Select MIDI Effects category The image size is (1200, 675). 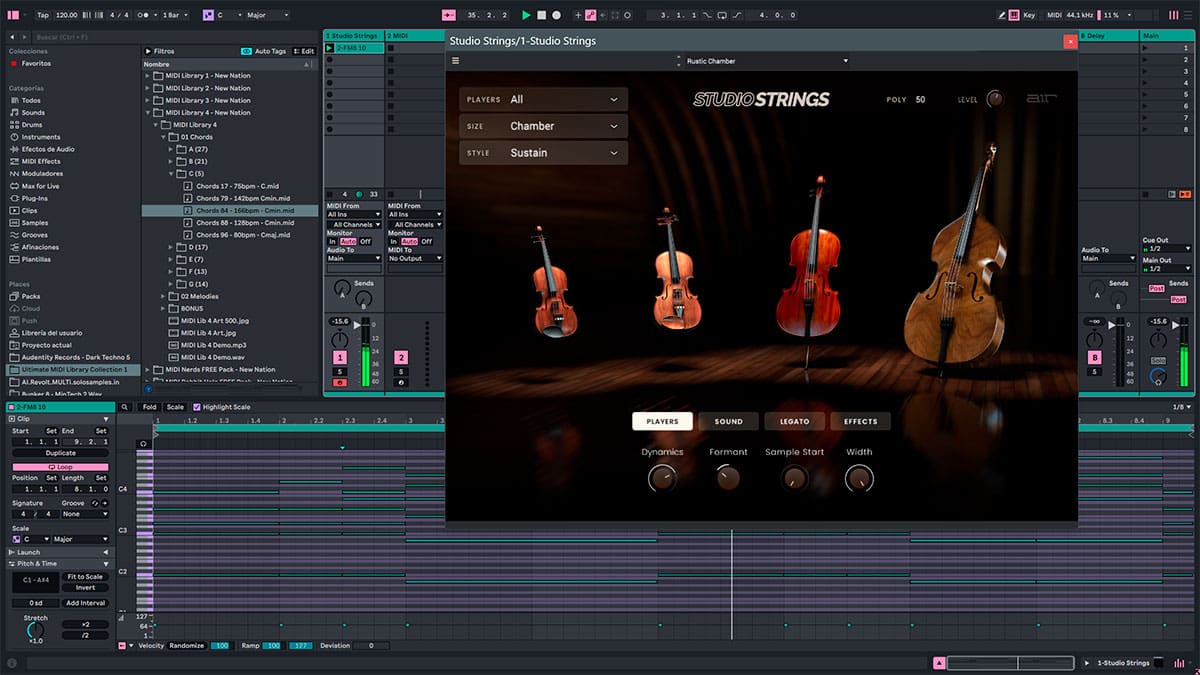pos(41,161)
